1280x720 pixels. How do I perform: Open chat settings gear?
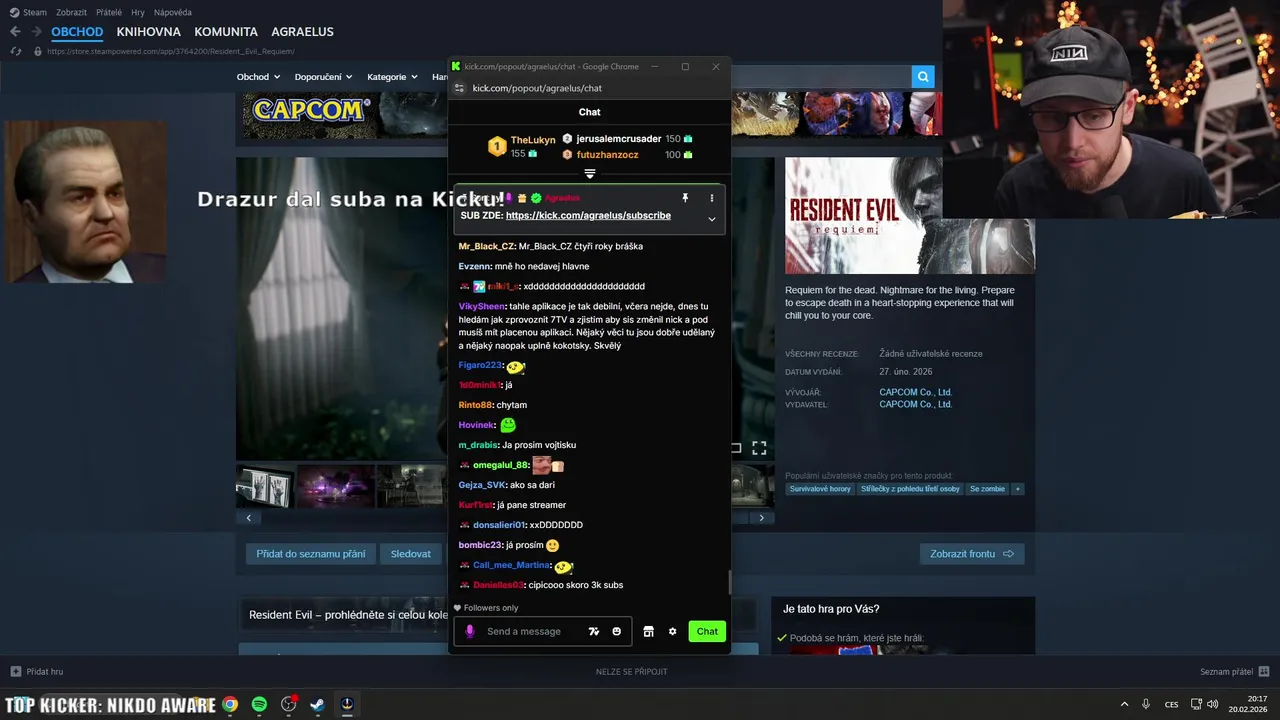pos(673,631)
